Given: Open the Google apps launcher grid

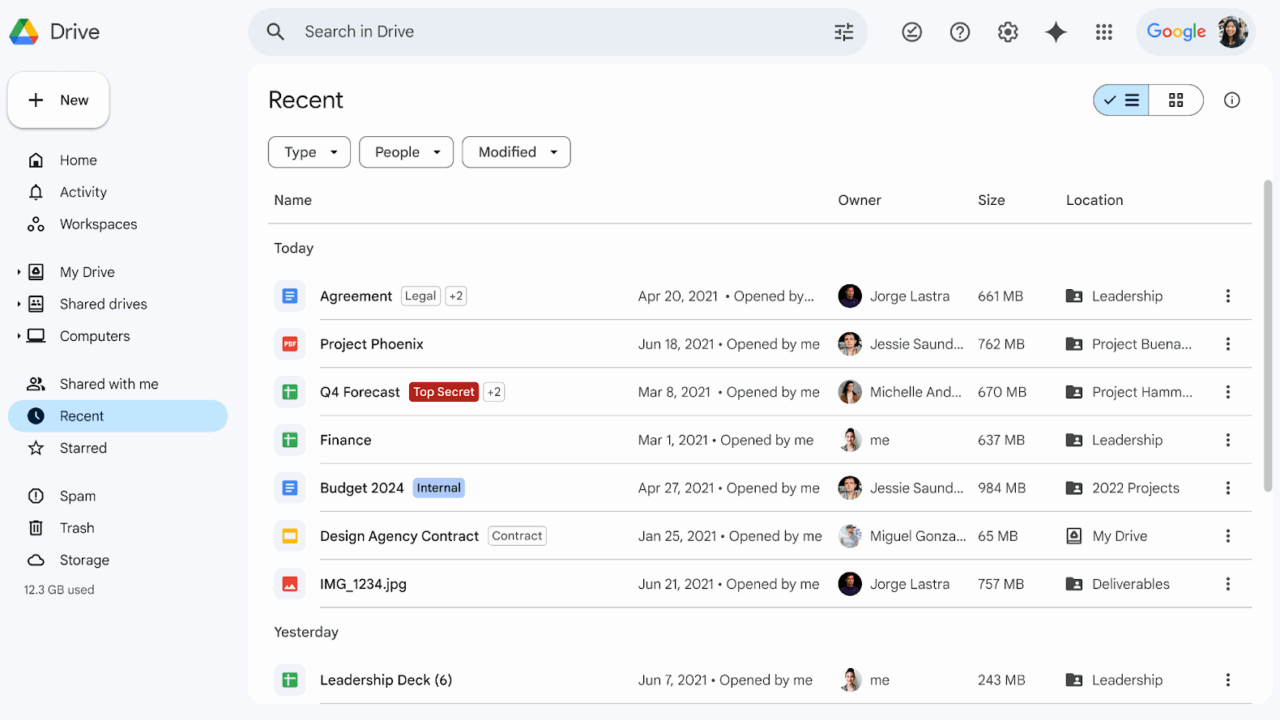Looking at the screenshot, I should [x=1104, y=31].
